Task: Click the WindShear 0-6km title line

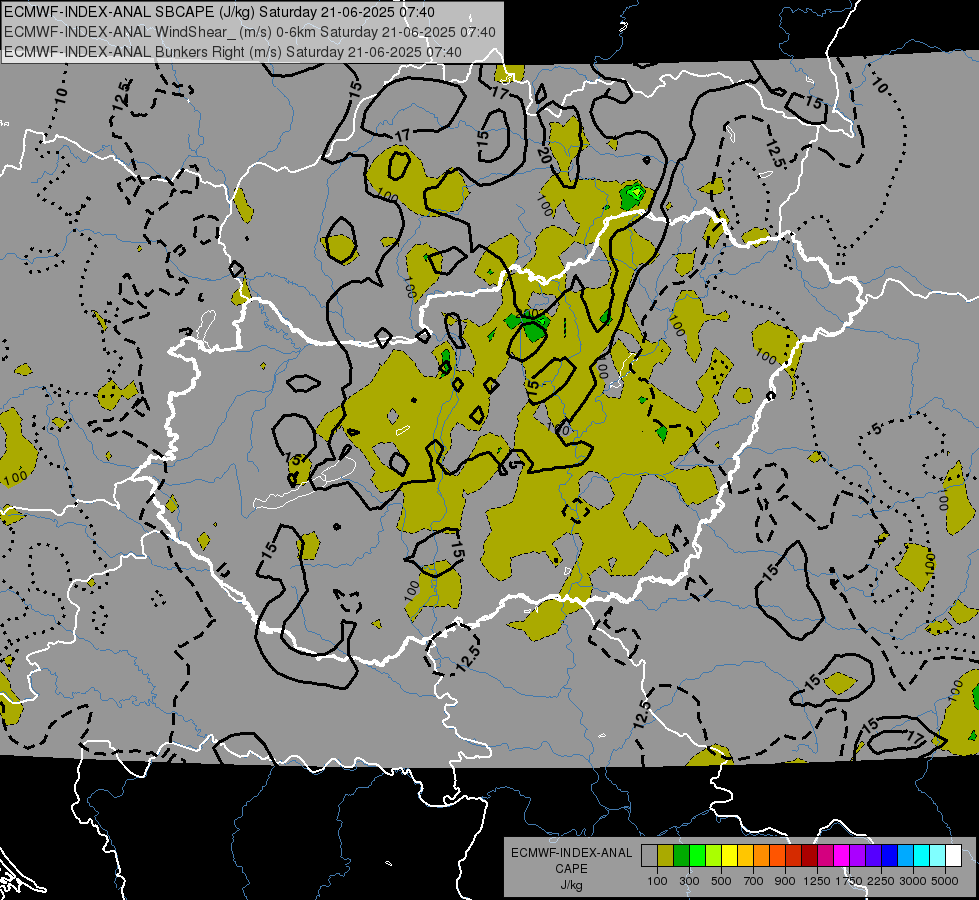Action: [250, 32]
